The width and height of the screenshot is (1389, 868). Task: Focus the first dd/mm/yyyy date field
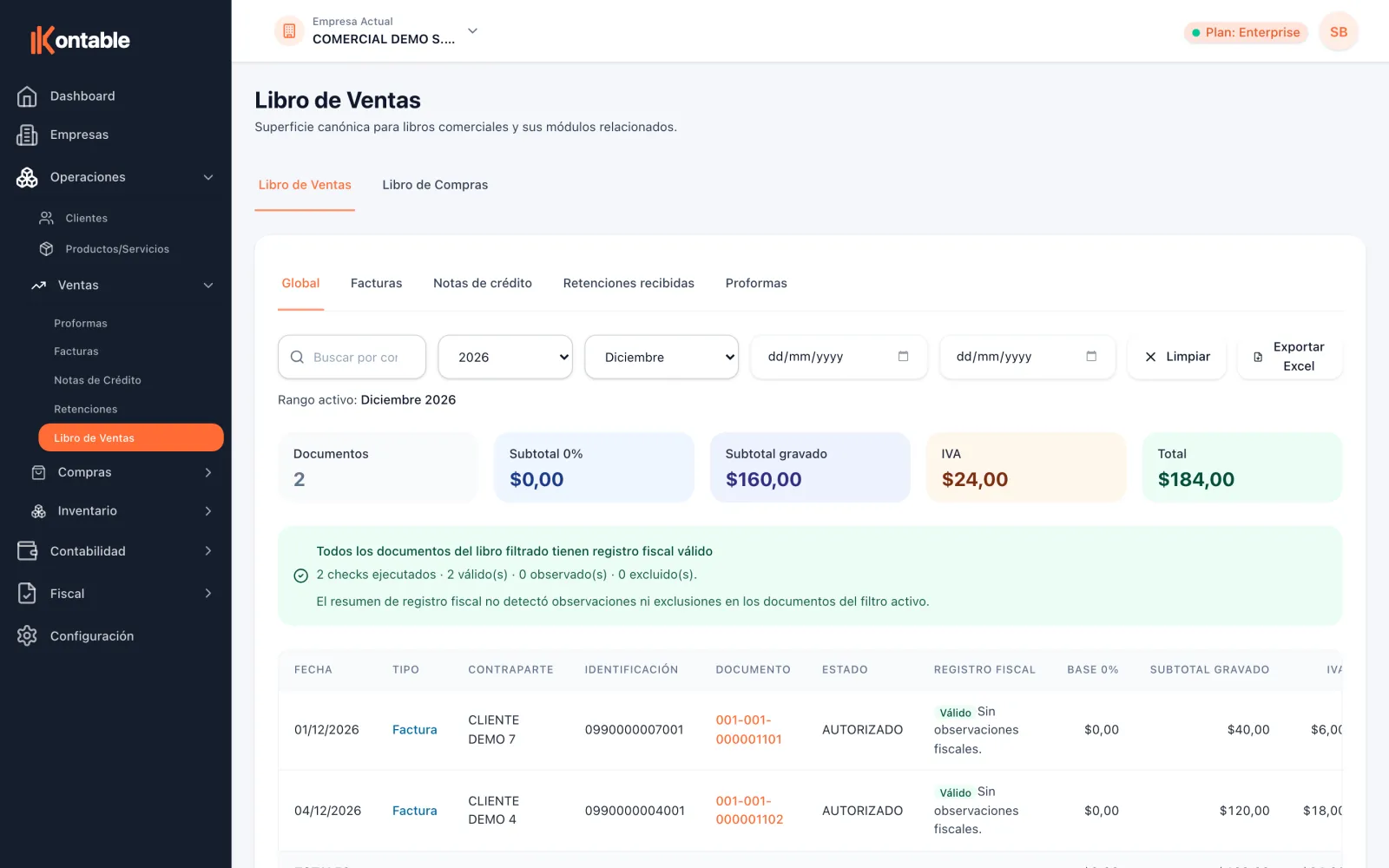pos(839,357)
